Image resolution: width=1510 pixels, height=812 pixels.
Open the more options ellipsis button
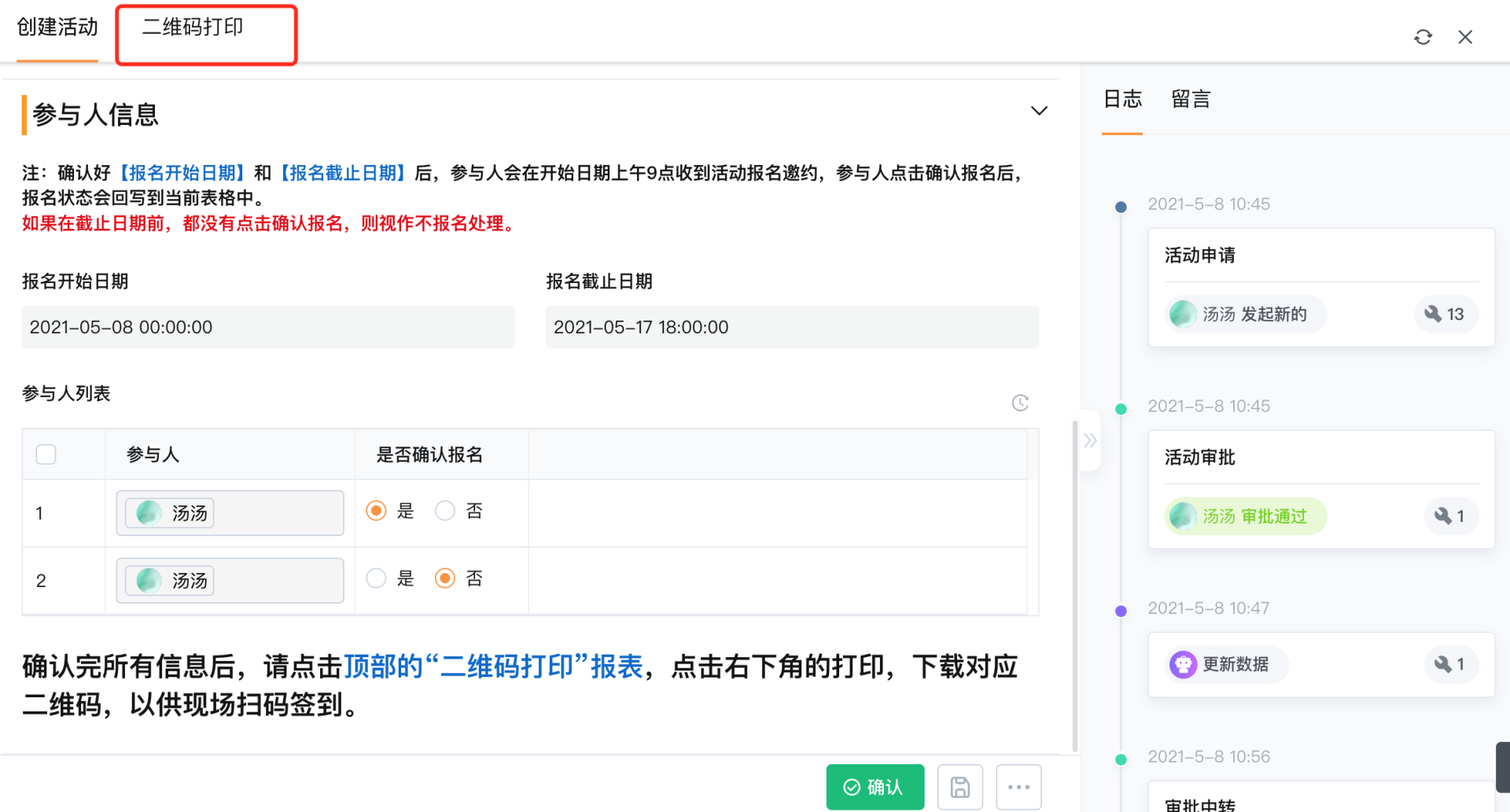pos(1018,787)
